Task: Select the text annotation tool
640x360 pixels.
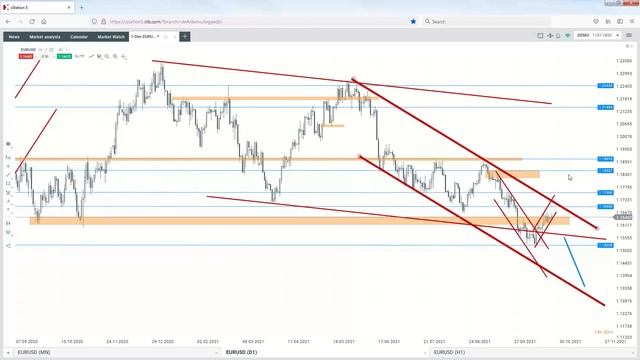Action: click(x=8, y=209)
